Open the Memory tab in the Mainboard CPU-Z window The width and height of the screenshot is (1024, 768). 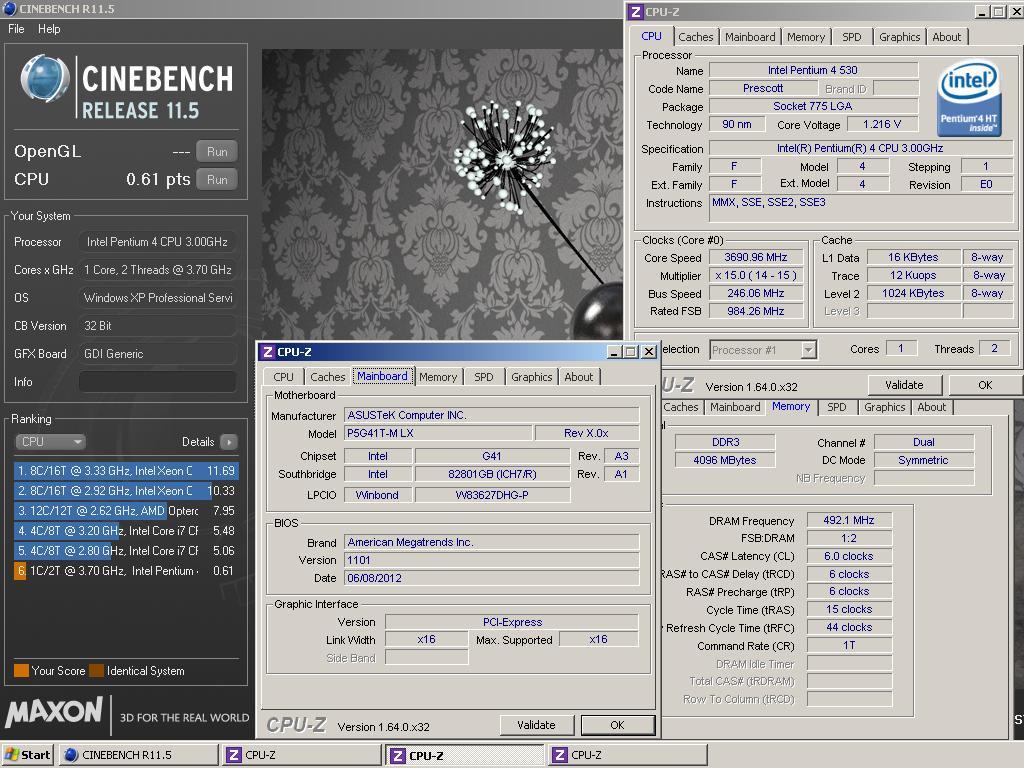click(438, 377)
